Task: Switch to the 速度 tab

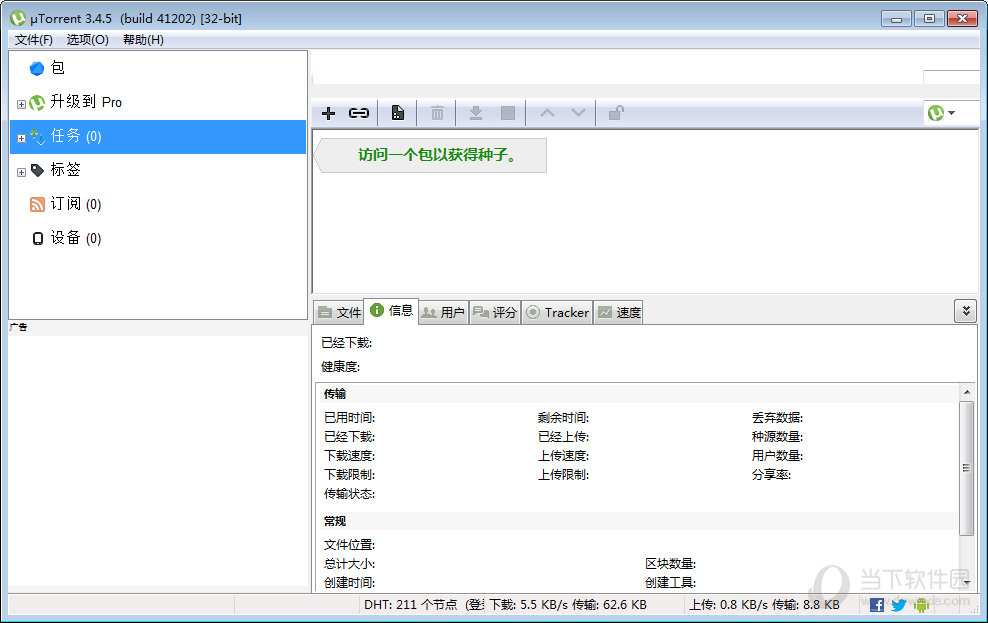Action: [x=619, y=312]
